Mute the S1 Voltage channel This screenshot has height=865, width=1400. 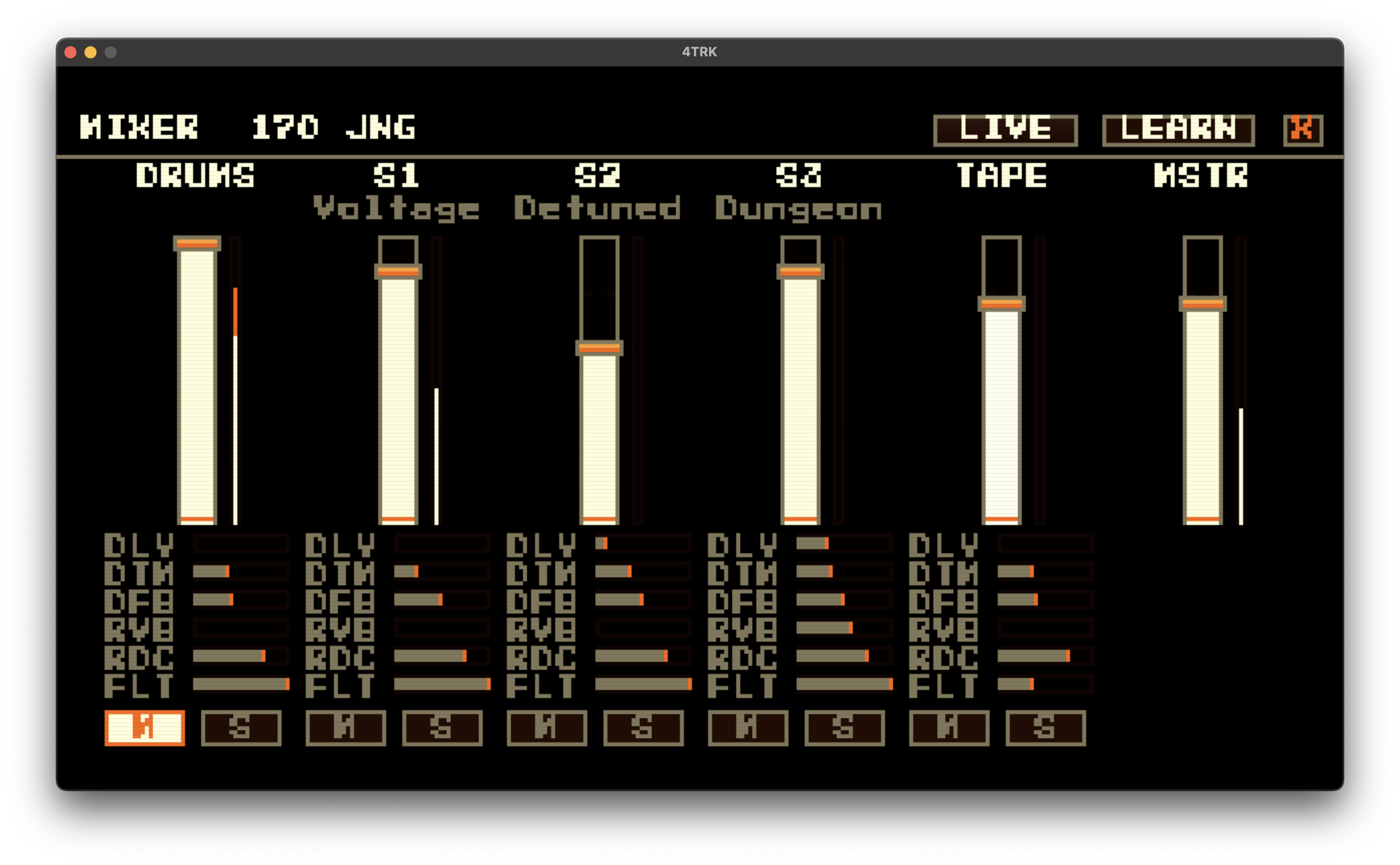(x=345, y=728)
